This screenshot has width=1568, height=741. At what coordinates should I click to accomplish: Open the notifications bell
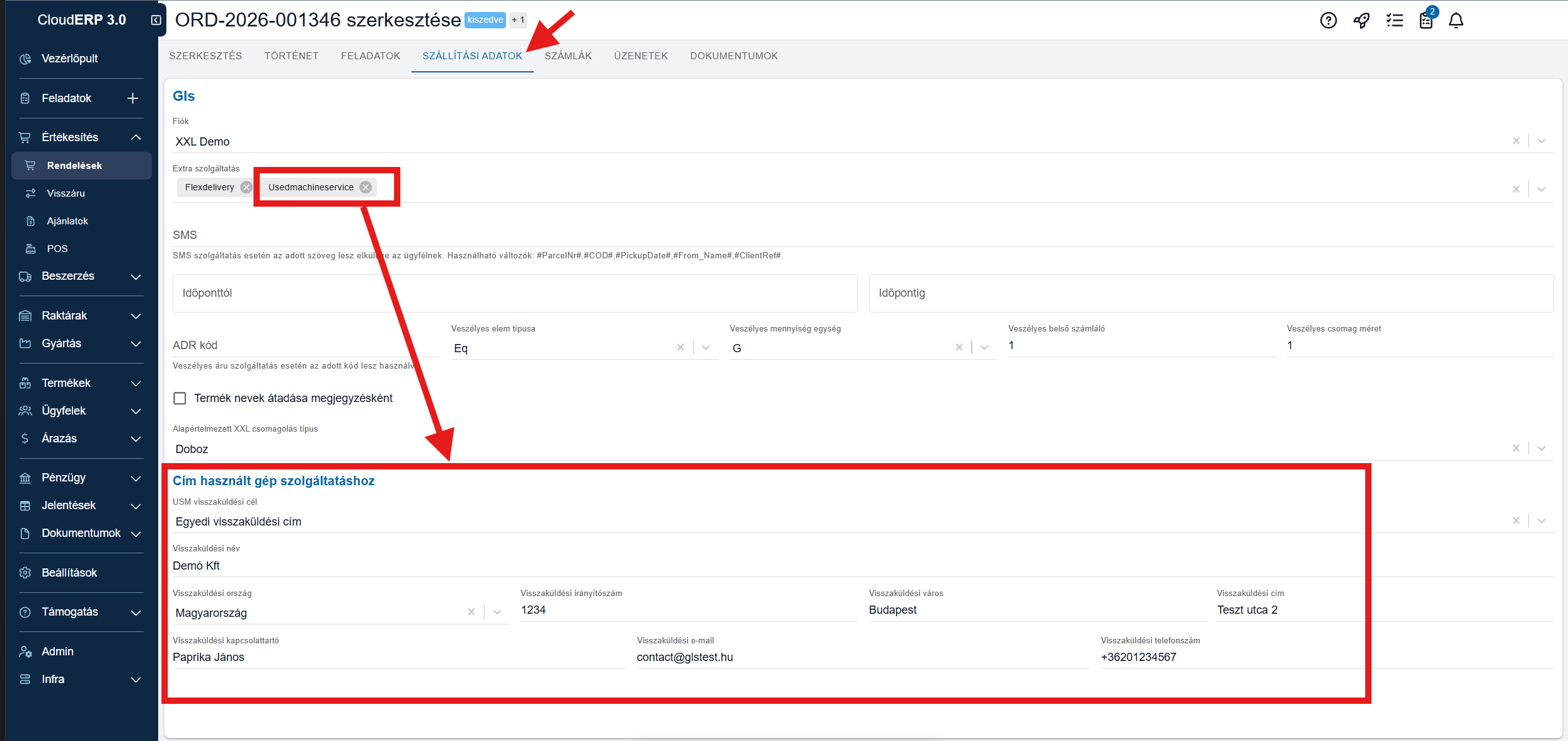(1456, 21)
